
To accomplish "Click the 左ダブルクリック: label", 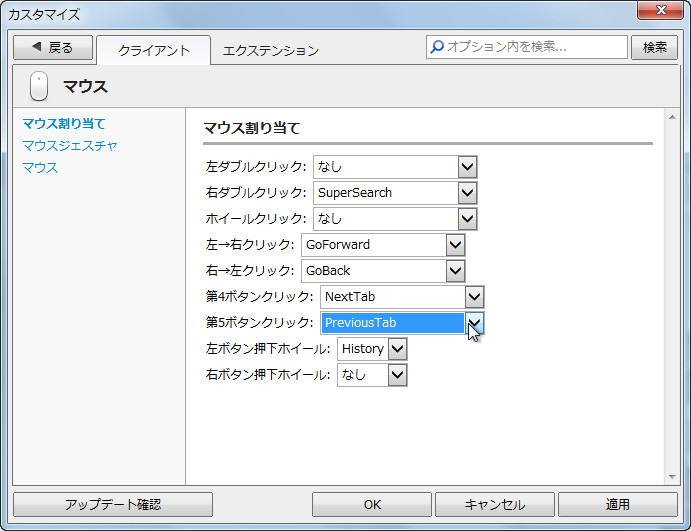I will click(x=256, y=167).
